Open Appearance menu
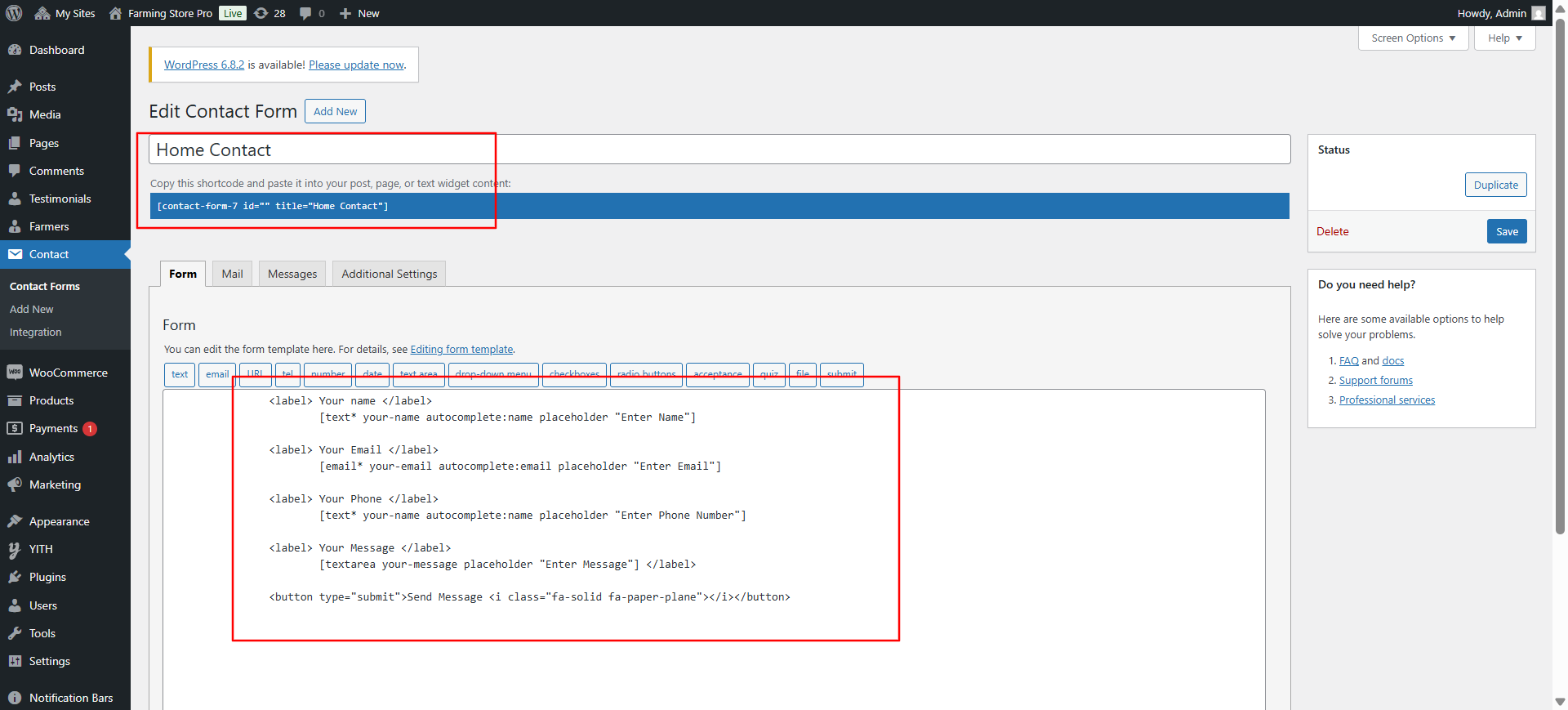 pos(65,521)
